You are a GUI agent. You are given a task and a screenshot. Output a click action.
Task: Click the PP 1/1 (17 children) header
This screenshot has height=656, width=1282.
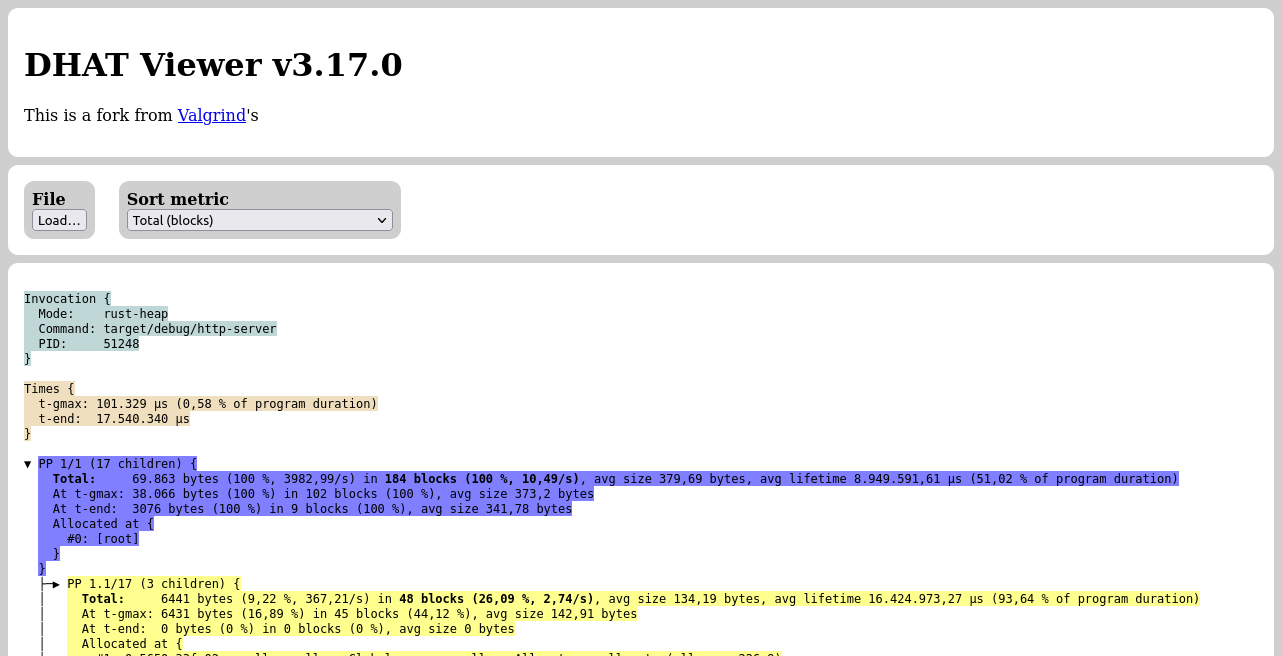tap(117, 464)
